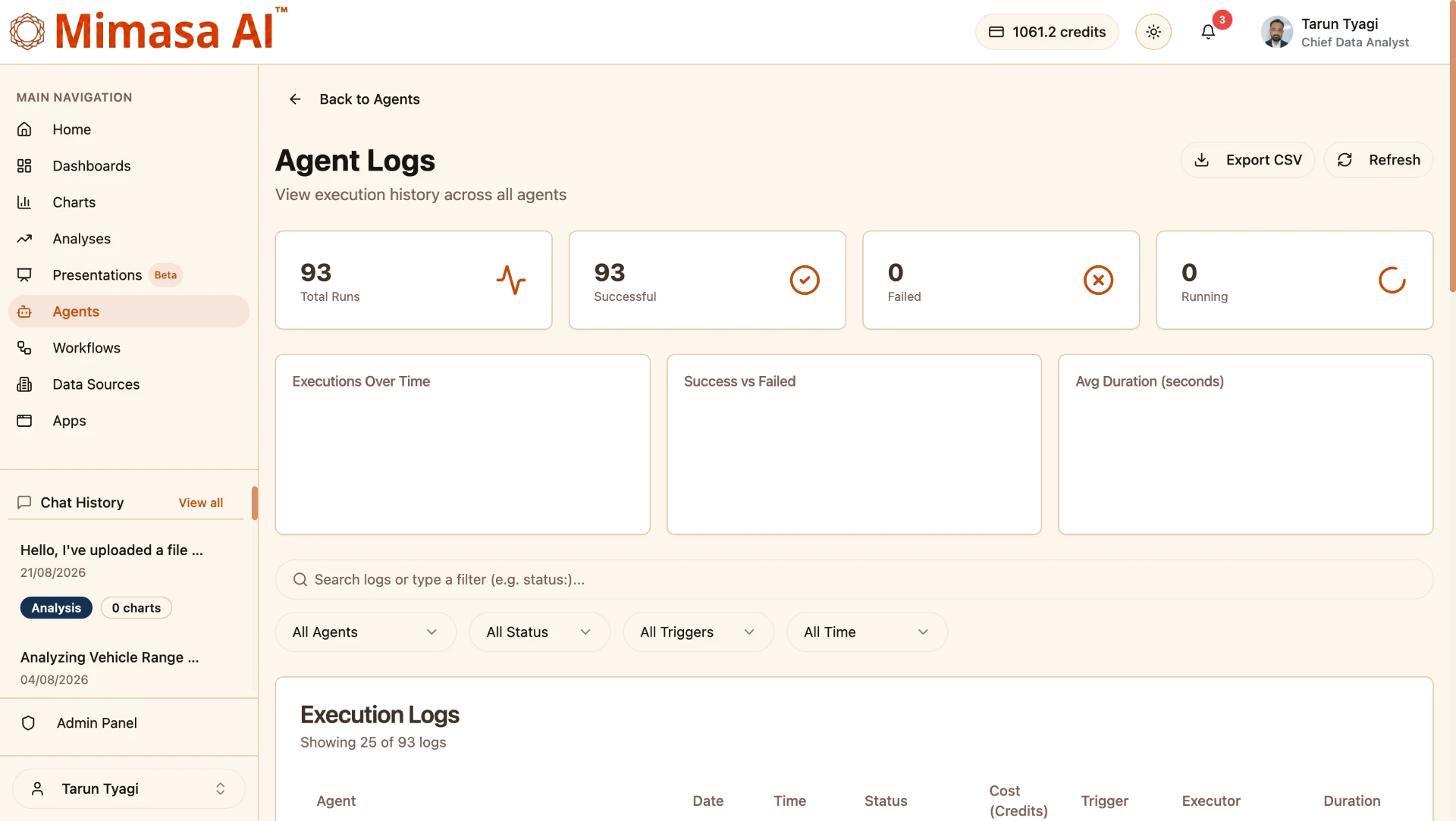
Task: Expand the Tarun Tyagi account switcher
Action: point(129,788)
